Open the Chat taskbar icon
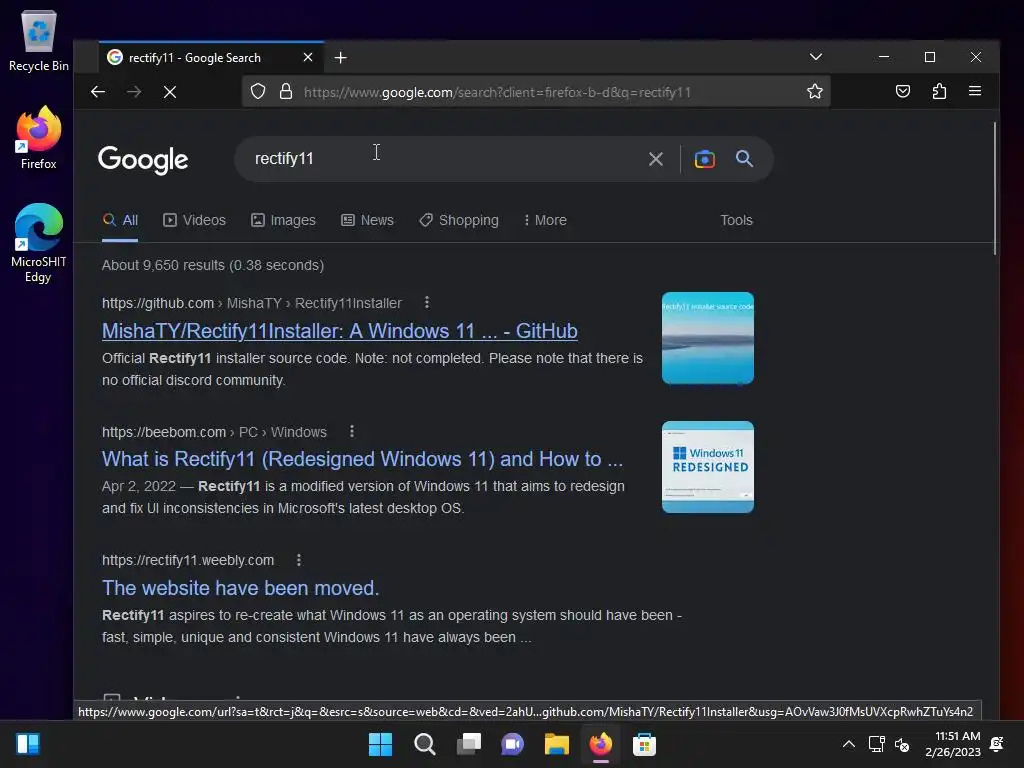The width and height of the screenshot is (1024, 768). pyautogui.click(x=513, y=744)
